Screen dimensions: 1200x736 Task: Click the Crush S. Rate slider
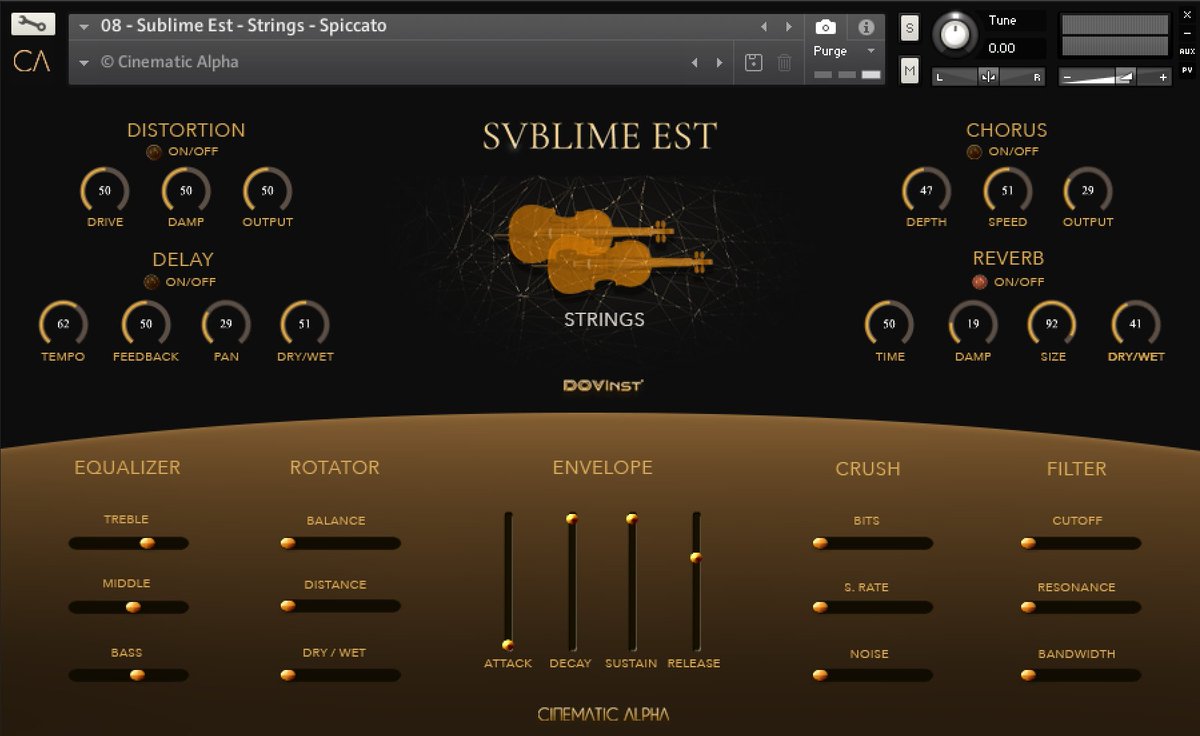point(873,607)
